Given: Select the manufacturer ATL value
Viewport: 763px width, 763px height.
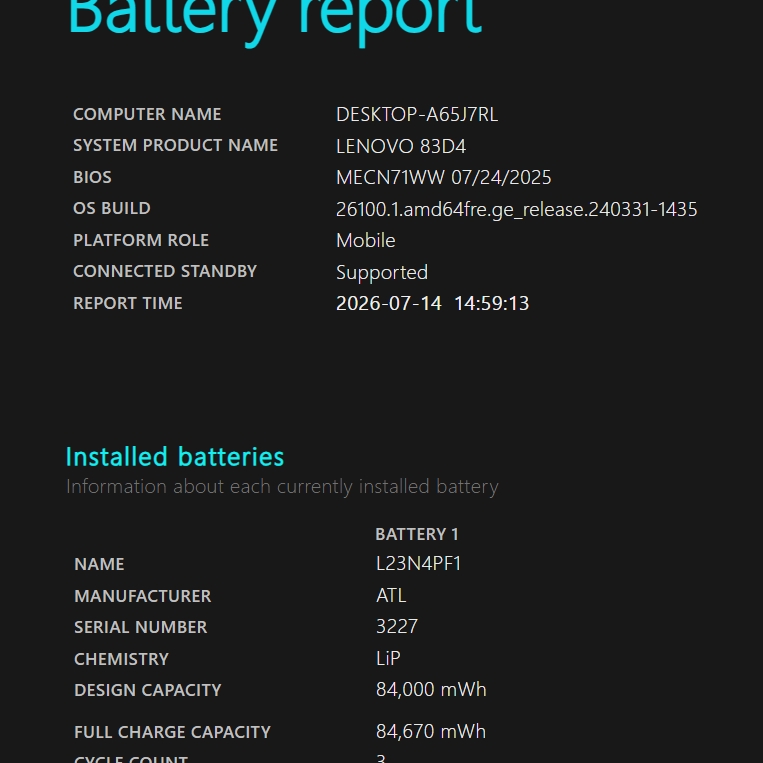Looking at the screenshot, I should [x=391, y=596].
